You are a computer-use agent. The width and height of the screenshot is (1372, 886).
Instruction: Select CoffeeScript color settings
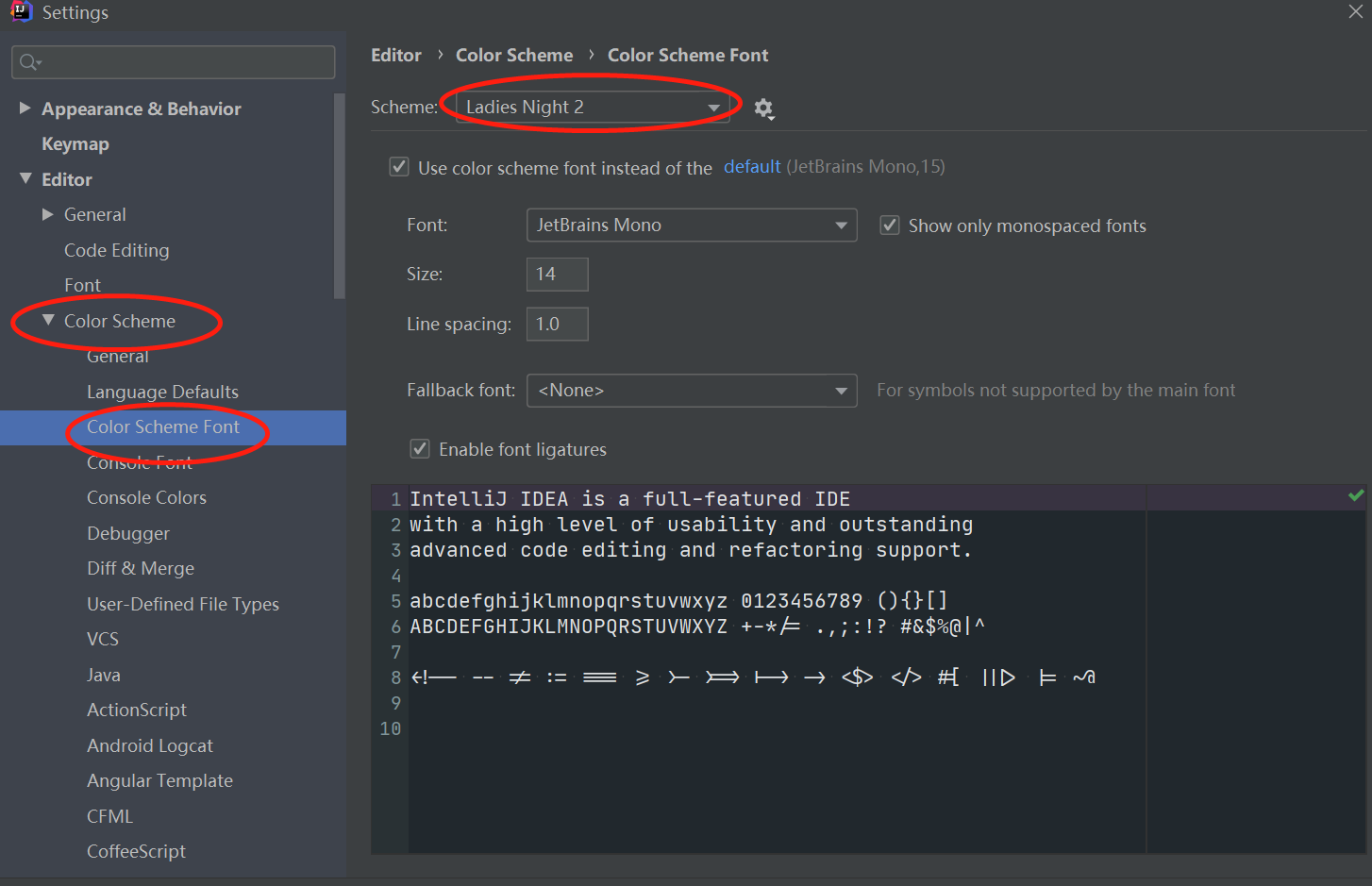tap(136, 851)
